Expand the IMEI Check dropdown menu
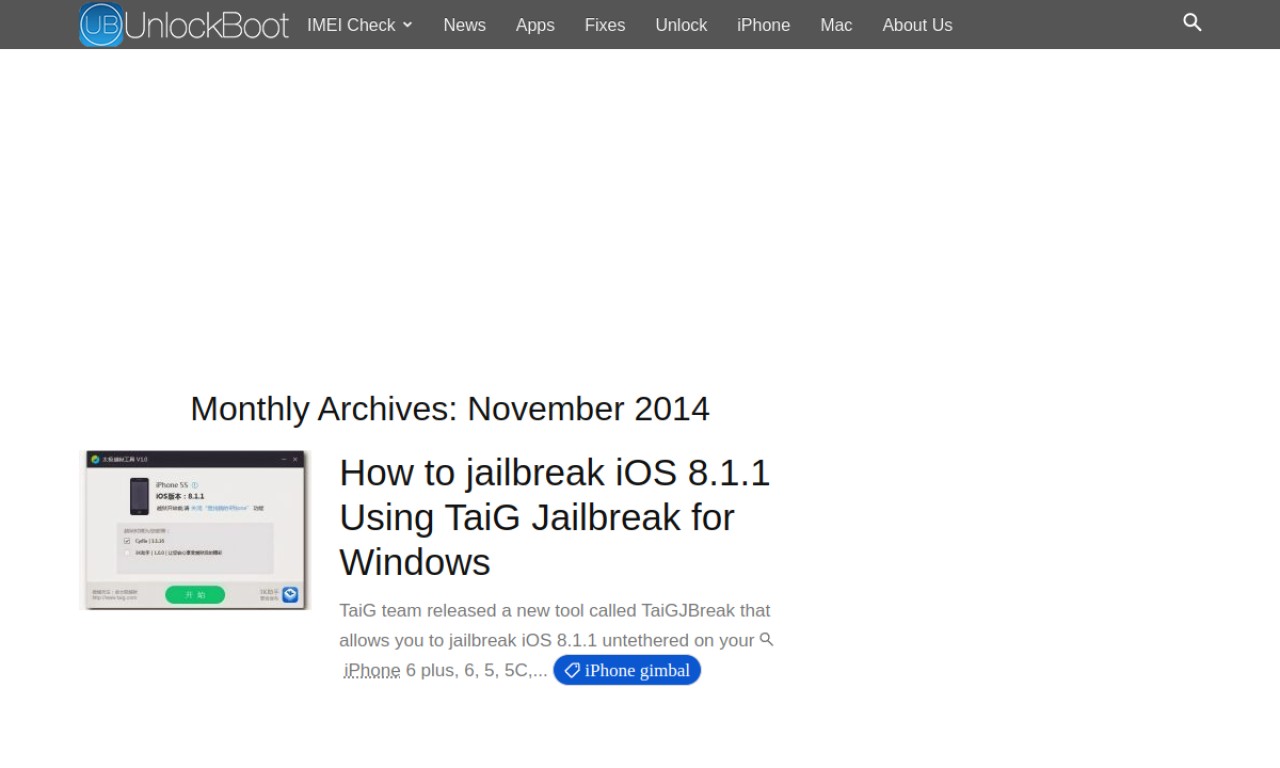 360,25
